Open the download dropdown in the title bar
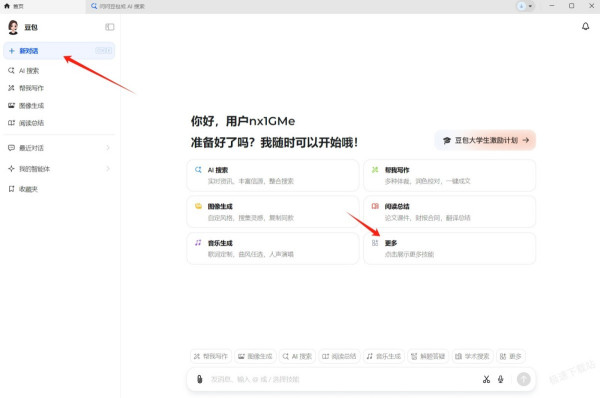Viewport: 600px width, 398px height. [525, 6]
